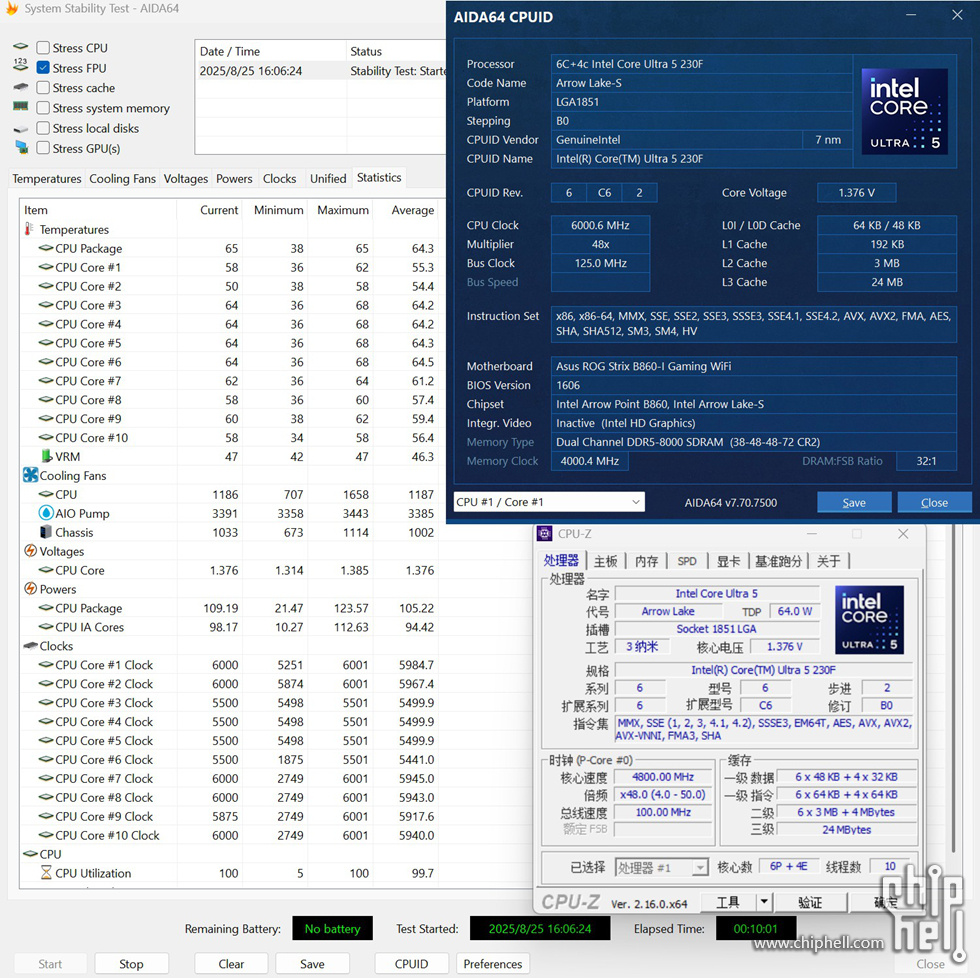Click the Powers lightning icon

coord(30,589)
